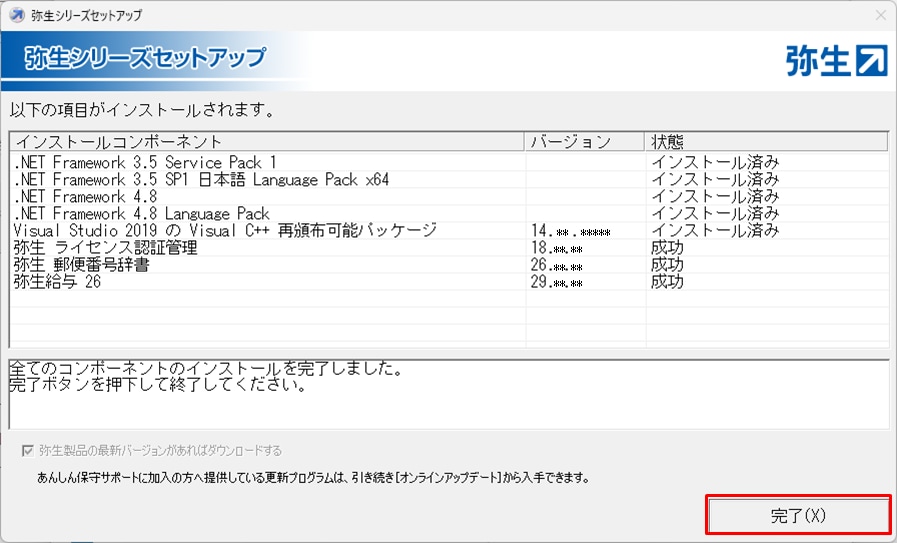Click the setup app icon in title bar
Image resolution: width=897 pixels, height=543 pixels.
pyautogui.click(x=16, y=15)
